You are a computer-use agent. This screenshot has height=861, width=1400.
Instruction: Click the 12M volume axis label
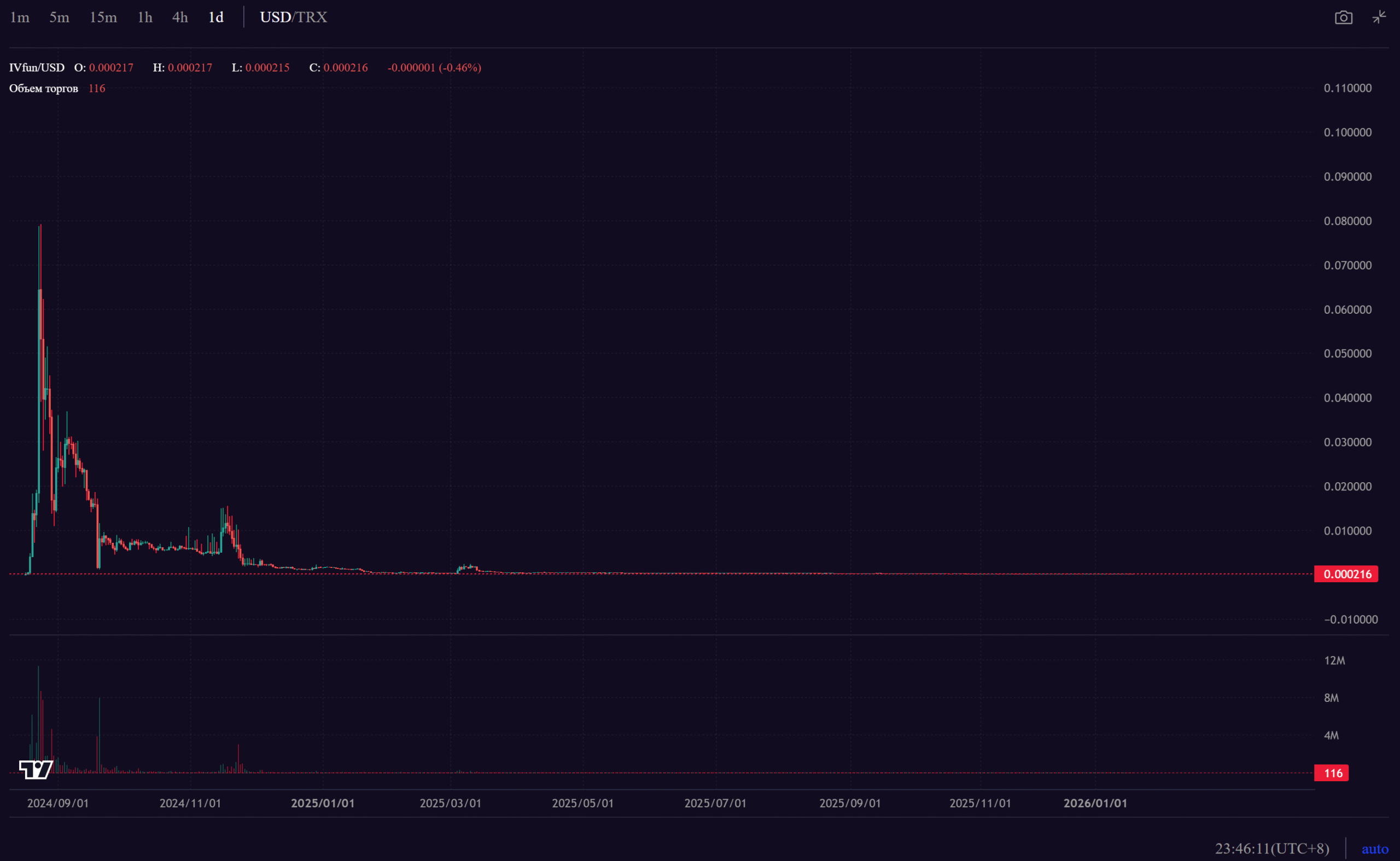coord(1334,660)
